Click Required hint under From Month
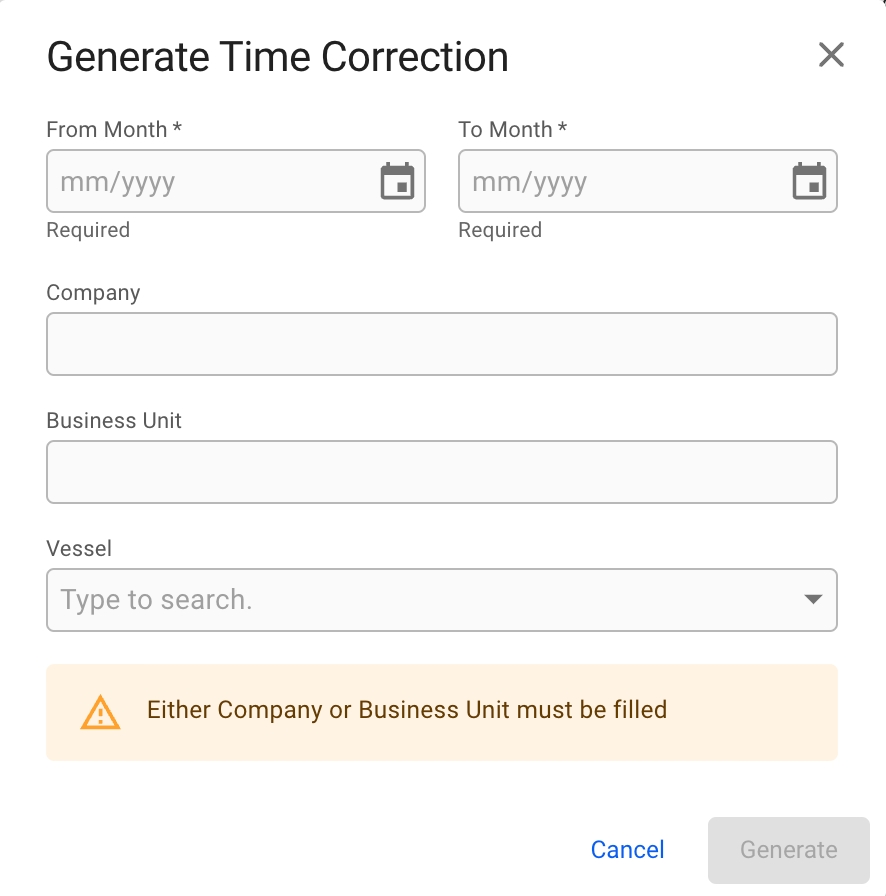This screenshot has width=886, height=896. [x=88, y=230]
